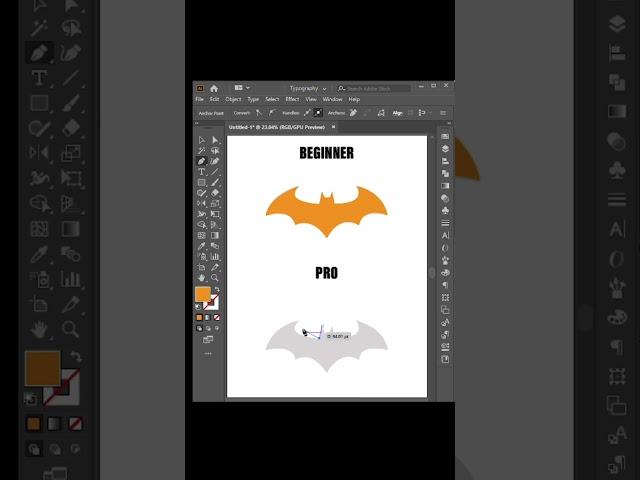Hide handles for selected anchor points

[x=318, y=113]
